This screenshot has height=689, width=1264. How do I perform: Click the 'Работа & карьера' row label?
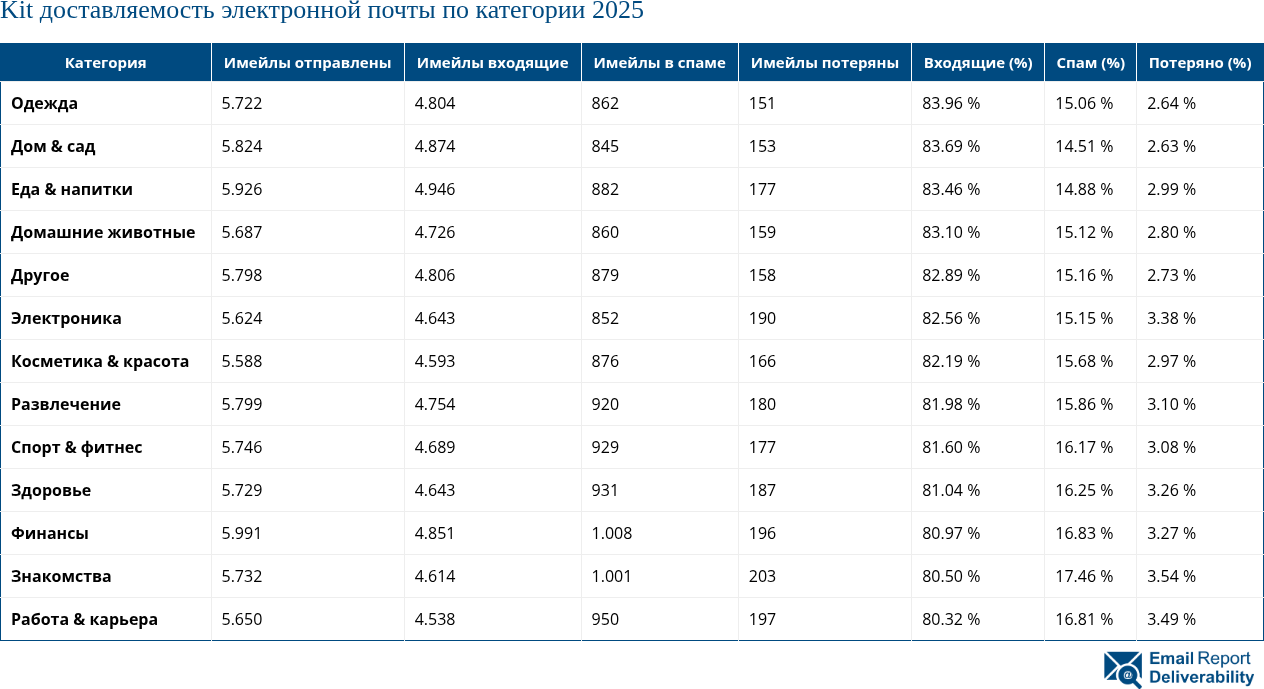(85, 619)
